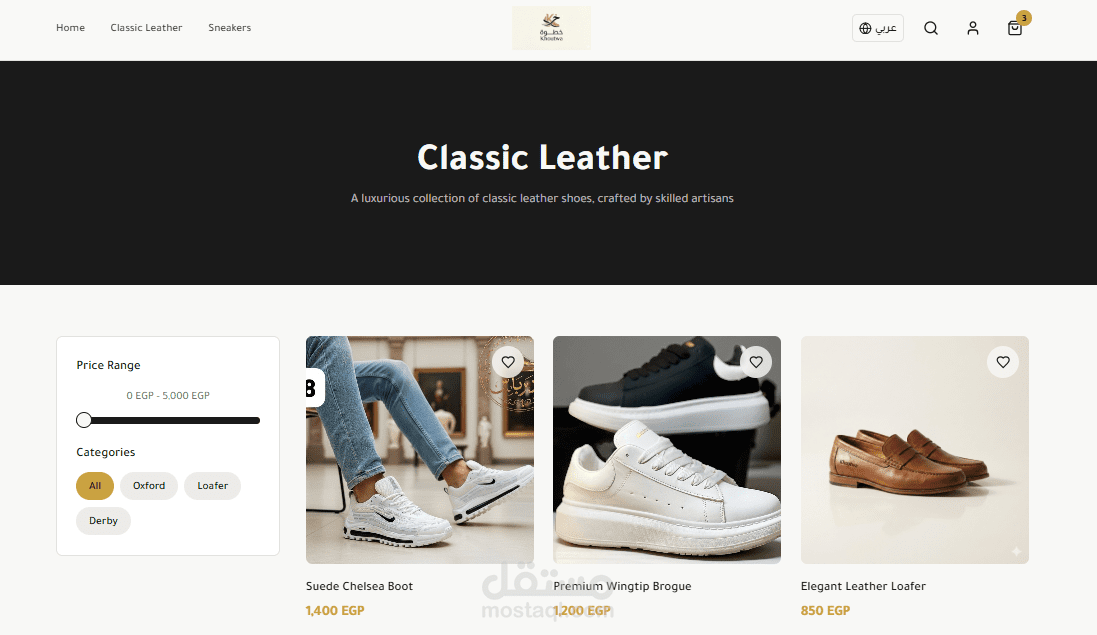Select the Oxford category filter
This screenshot has height=635, width=1097.
click(149, 485)
